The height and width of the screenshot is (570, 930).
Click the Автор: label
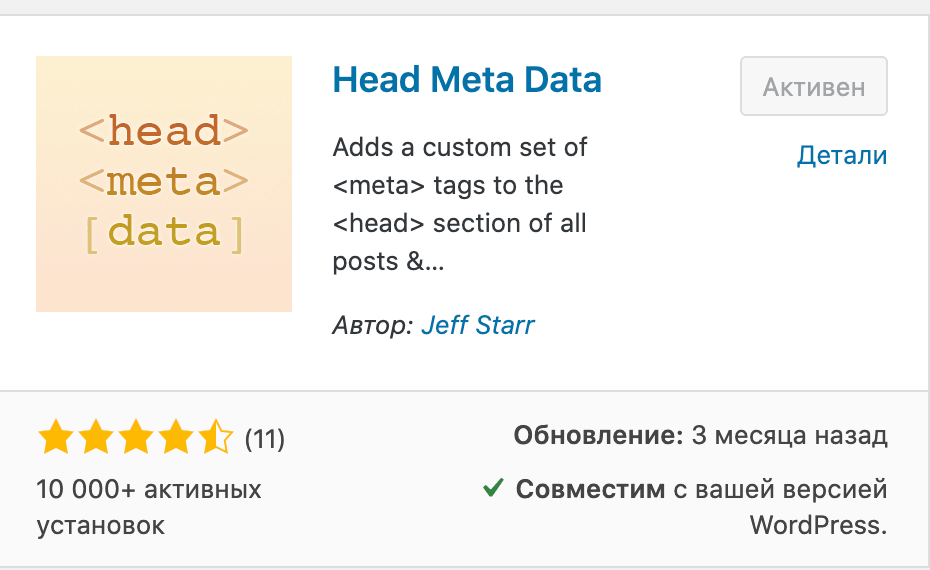[372, 325]
